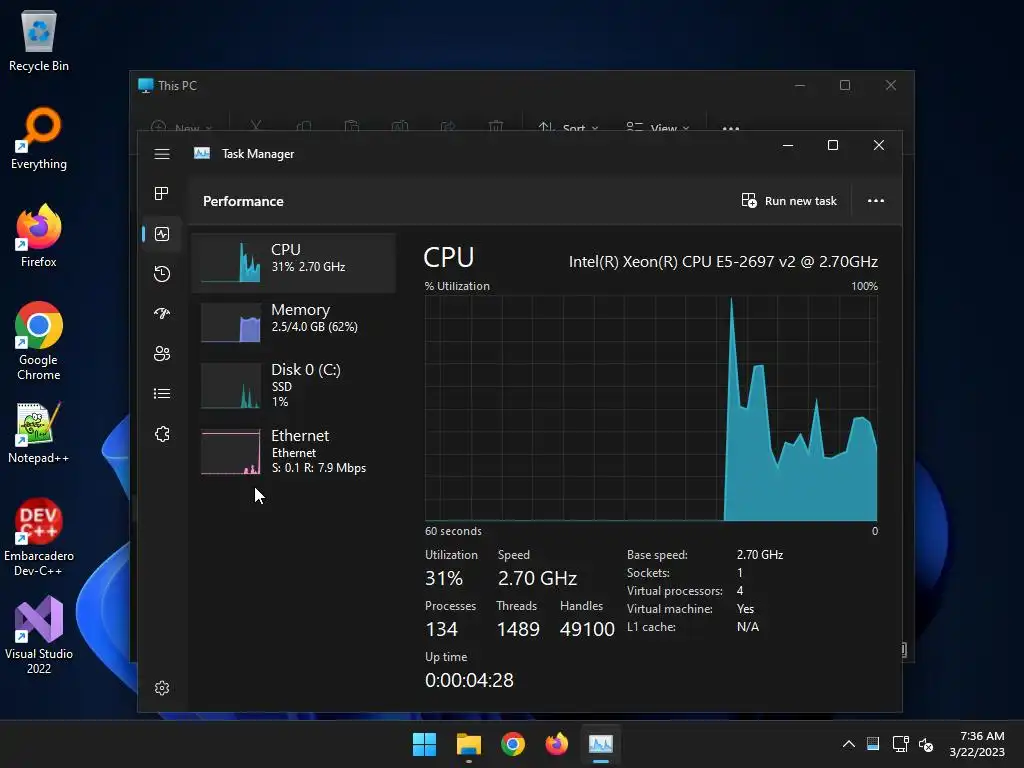The image size is (1024, 768).
Task: Open Startup apps page icon
Action: click(162, 313)
